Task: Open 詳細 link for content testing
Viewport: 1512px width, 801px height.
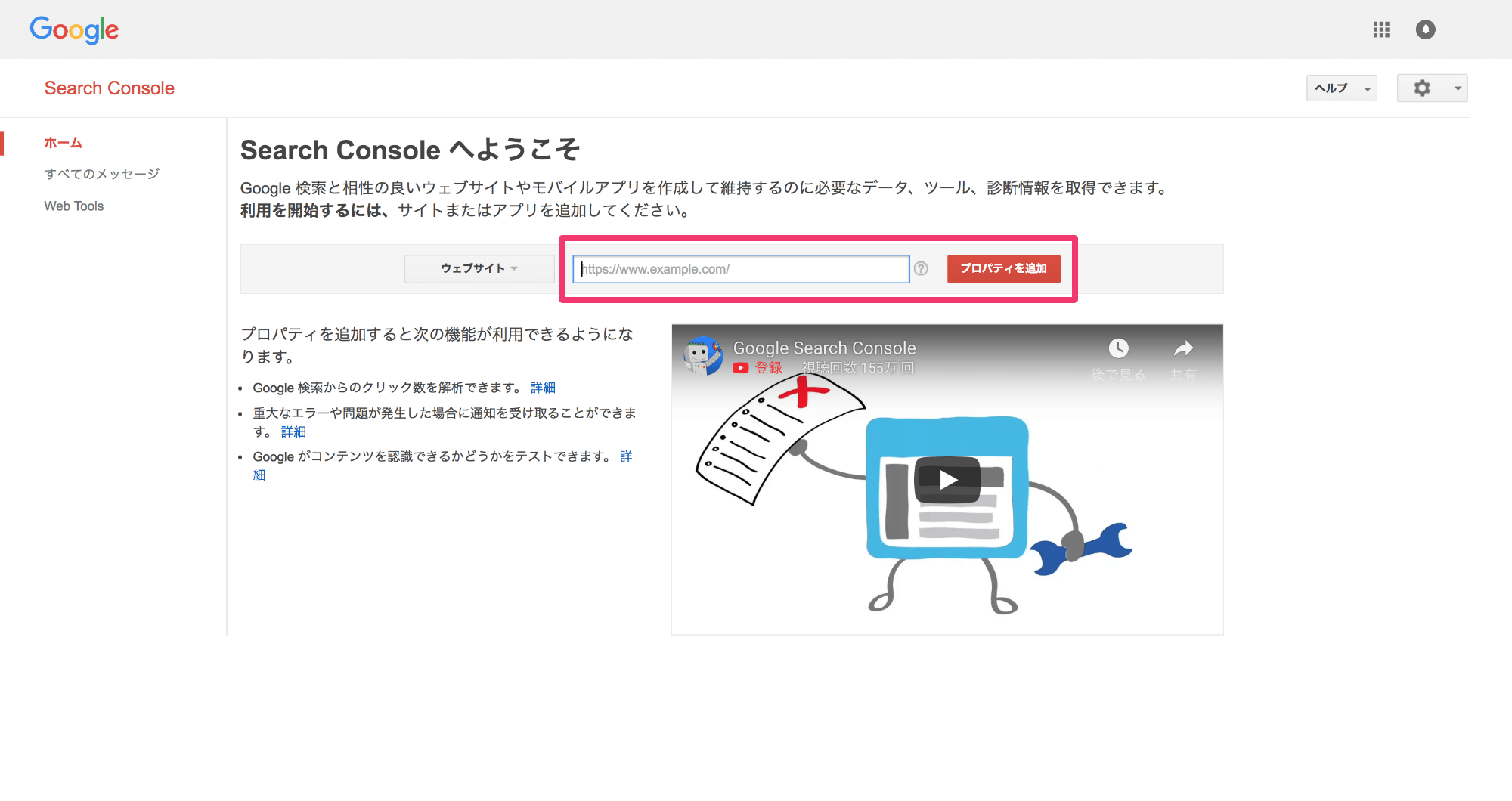Action: (x=627, y=456)
